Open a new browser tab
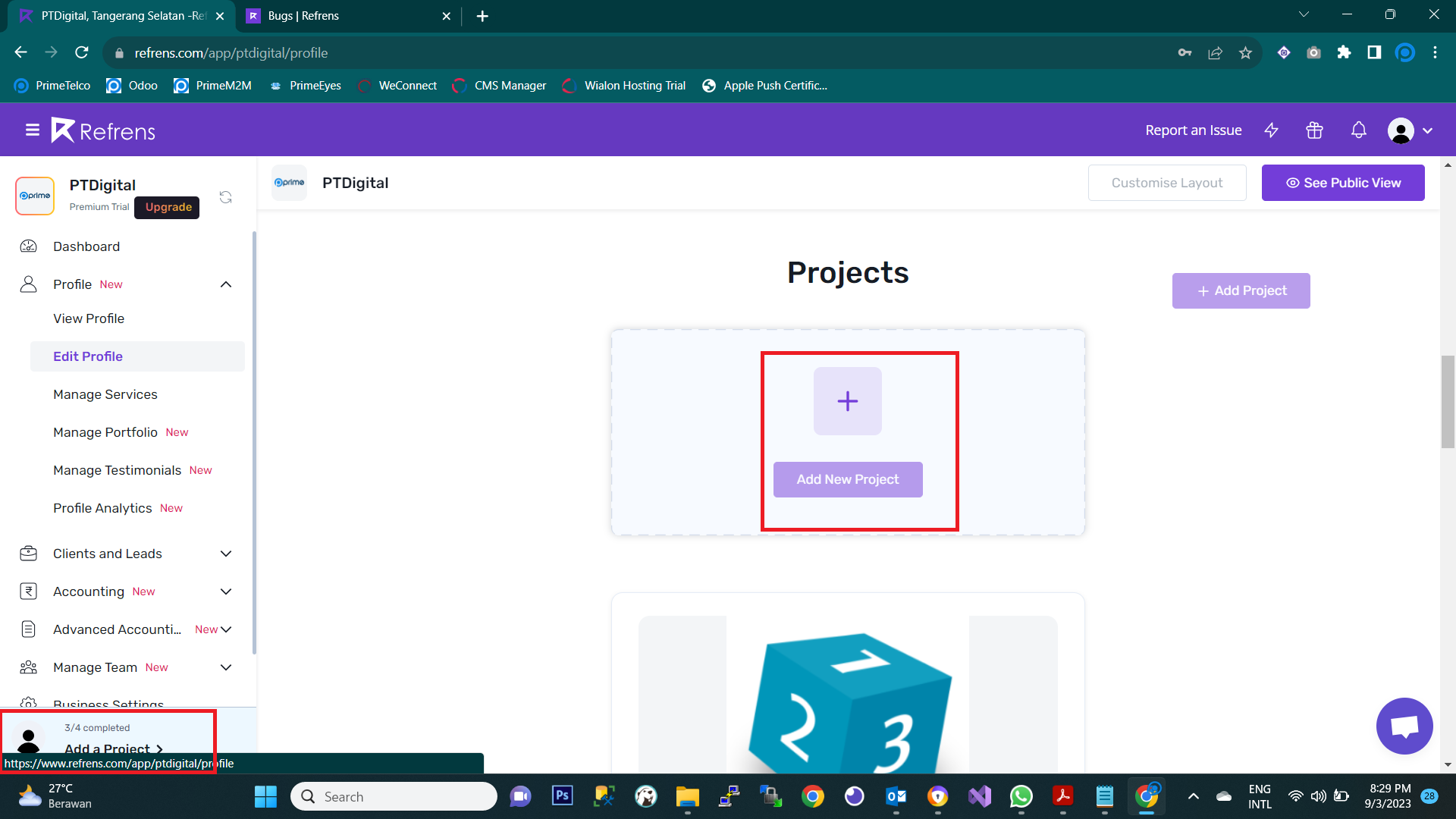1456x819 pixels. (x=482, y=16)
